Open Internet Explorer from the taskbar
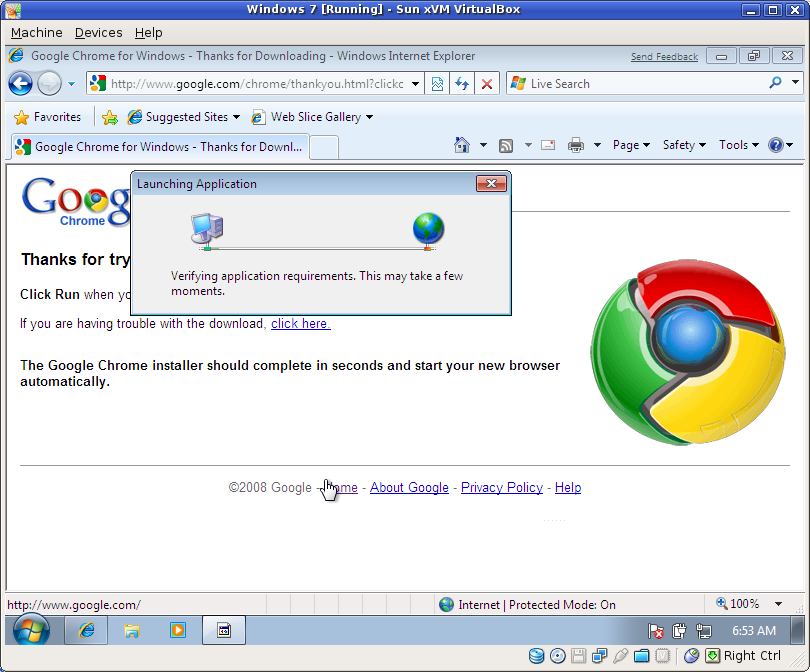Screen dimensions: 810x672 85,630
